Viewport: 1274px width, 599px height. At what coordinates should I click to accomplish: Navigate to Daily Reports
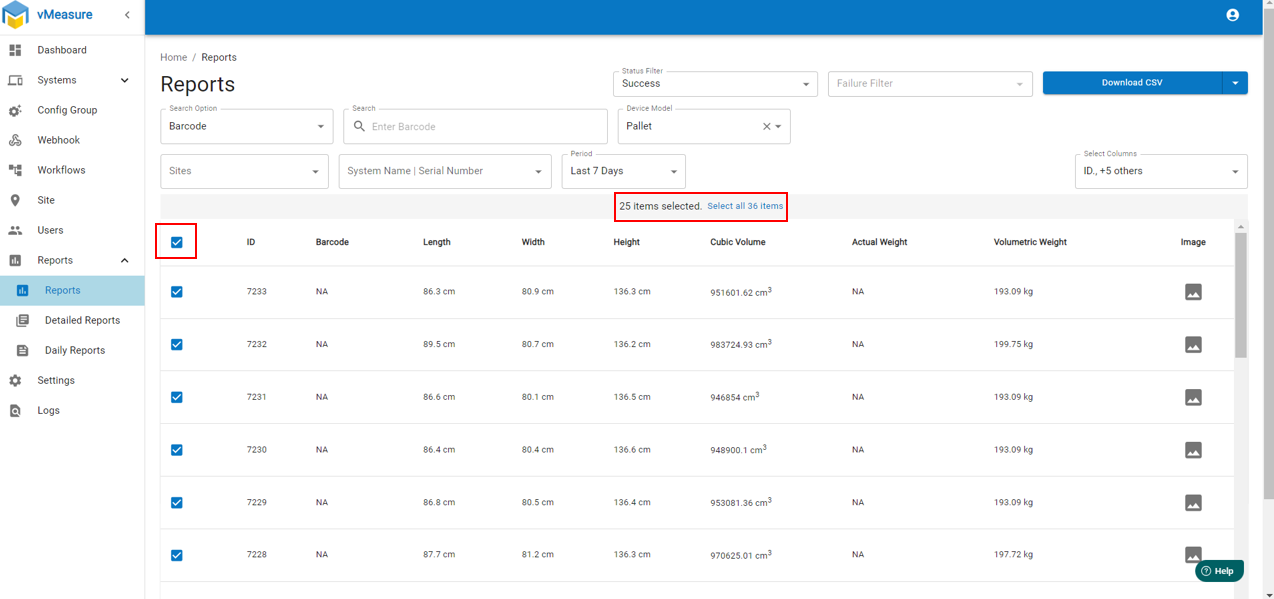coord(74,350)
